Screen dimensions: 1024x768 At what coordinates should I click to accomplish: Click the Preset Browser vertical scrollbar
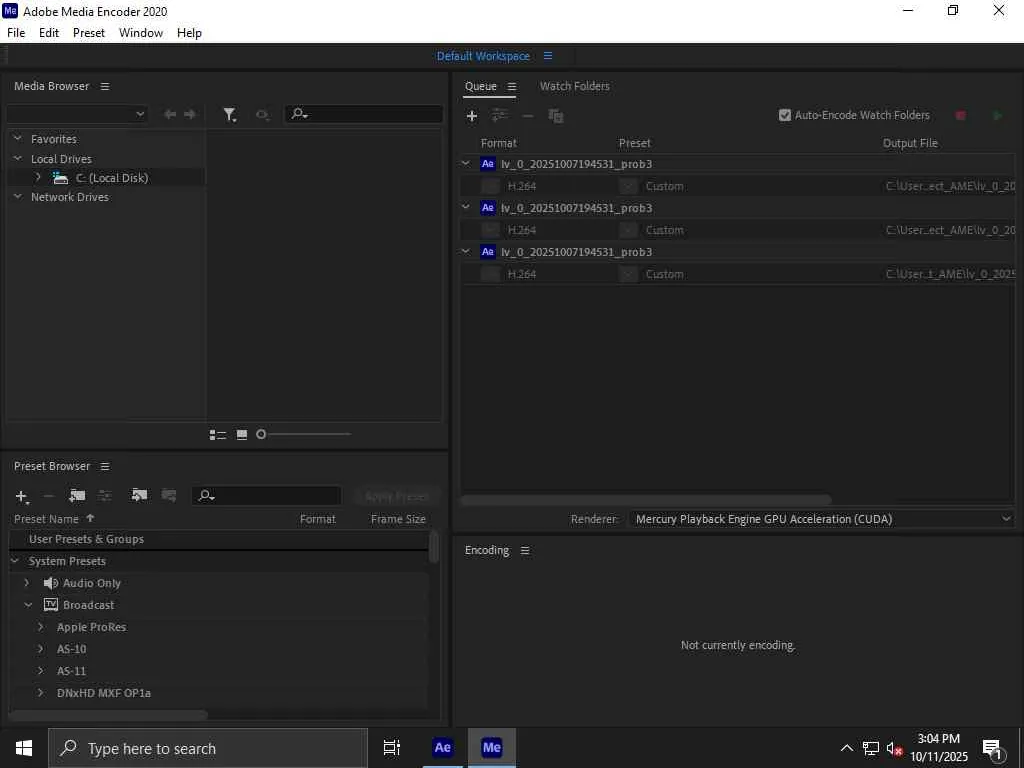[x=434, y=547]
